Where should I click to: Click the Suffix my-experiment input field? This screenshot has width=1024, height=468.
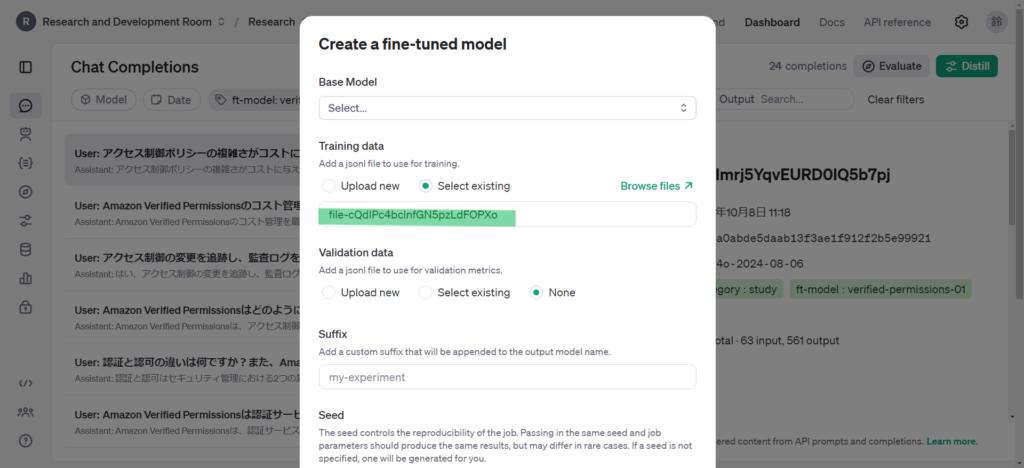point(507,377)
